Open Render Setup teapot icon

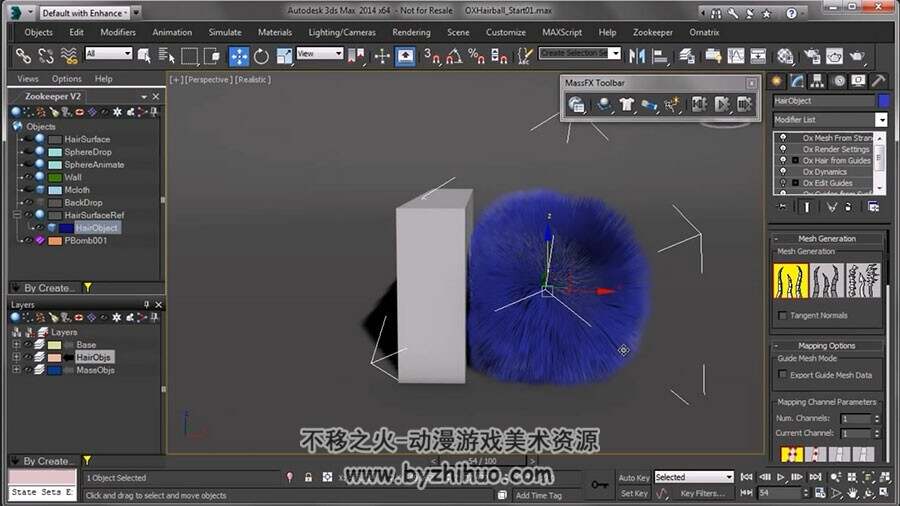coord(812,56)
